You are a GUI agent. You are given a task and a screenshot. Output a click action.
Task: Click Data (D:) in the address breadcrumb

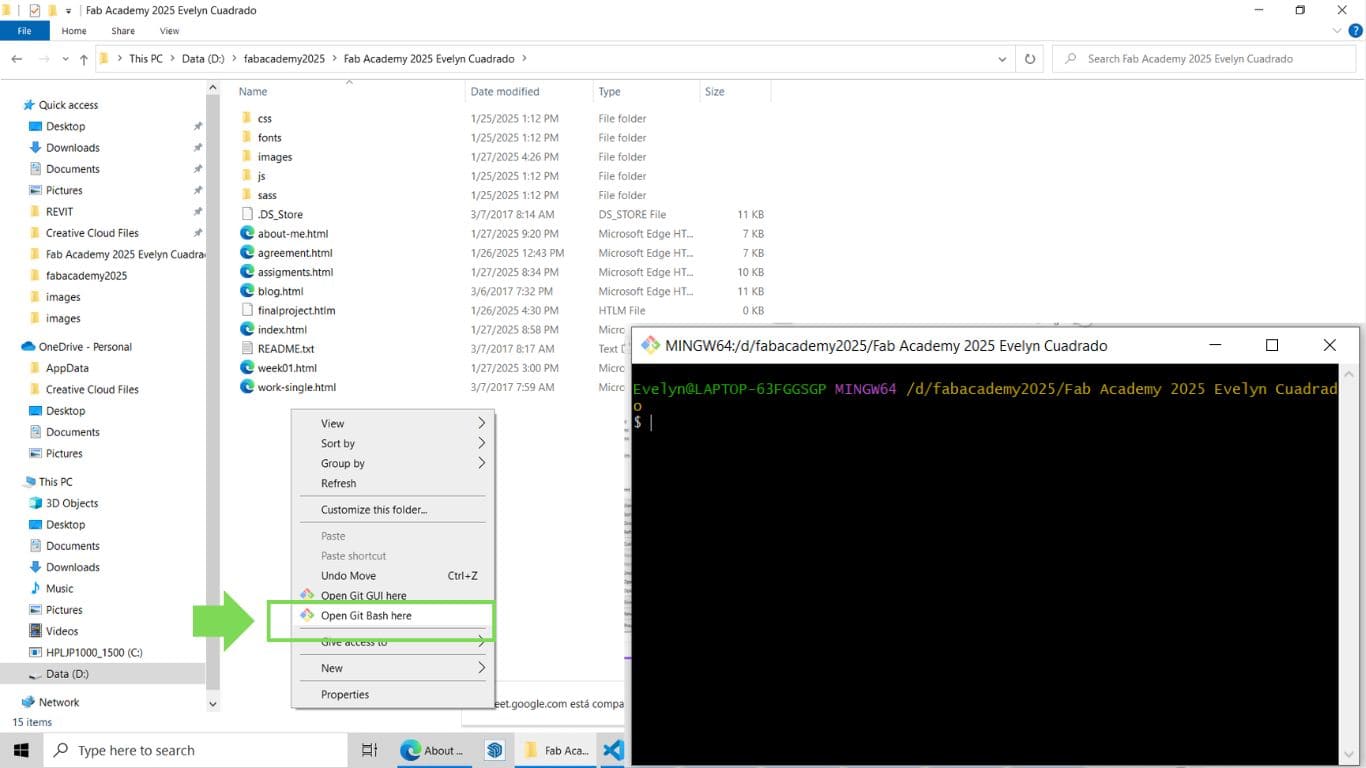203,59
